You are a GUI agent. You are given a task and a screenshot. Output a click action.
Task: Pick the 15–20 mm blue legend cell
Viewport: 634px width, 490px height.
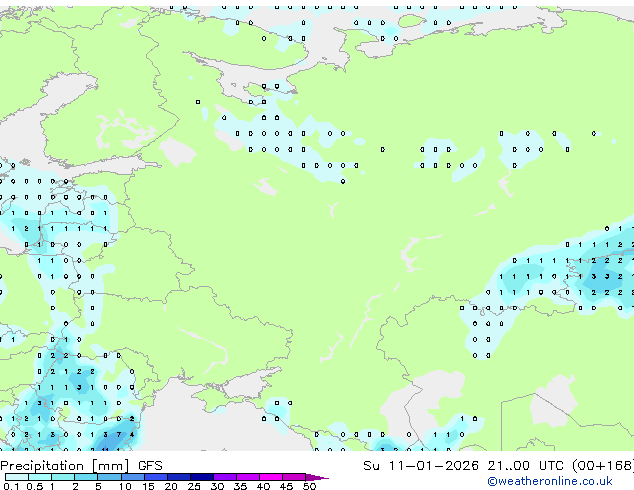click(156, 477)
